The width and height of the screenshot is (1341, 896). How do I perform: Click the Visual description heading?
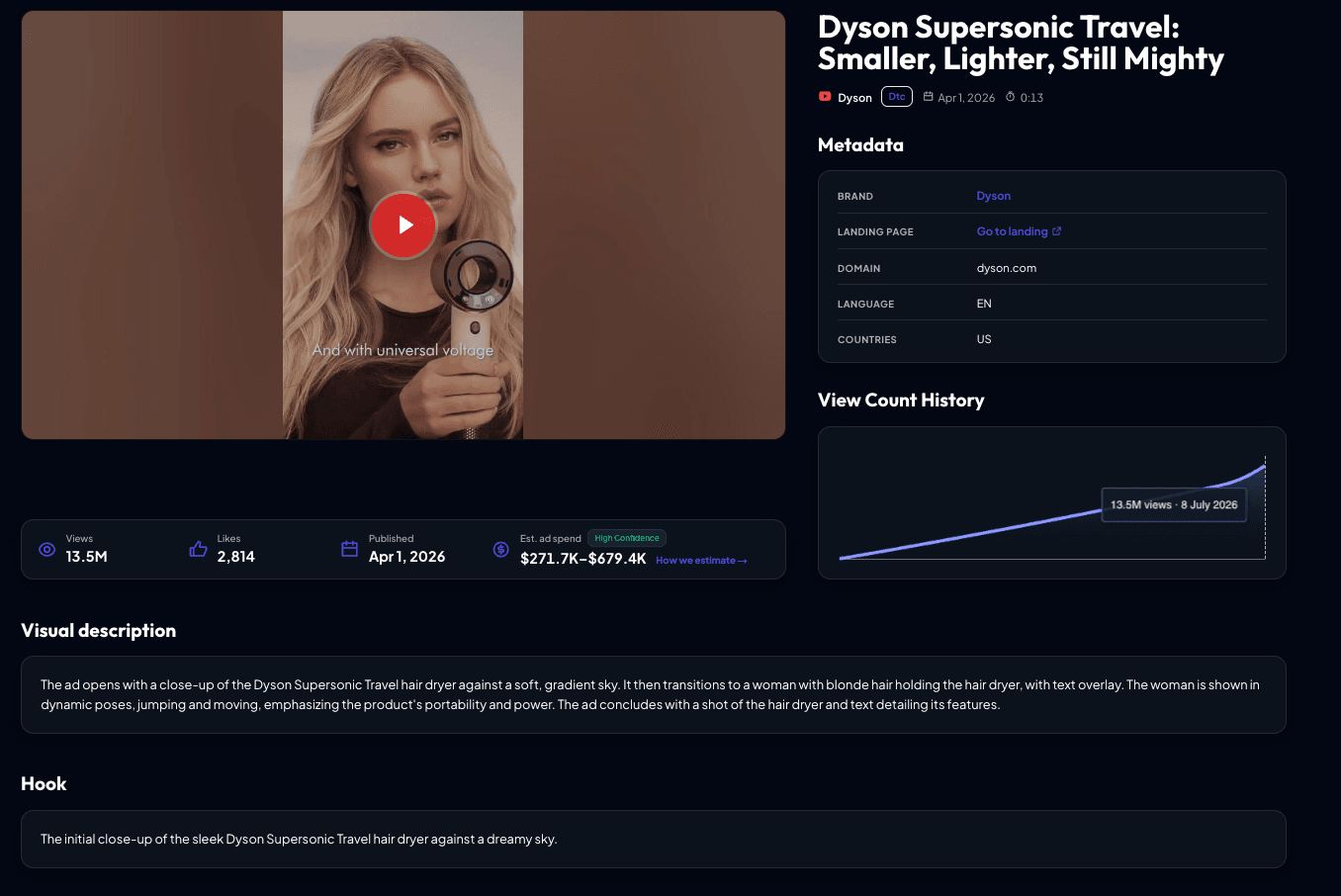click(99, 631)
